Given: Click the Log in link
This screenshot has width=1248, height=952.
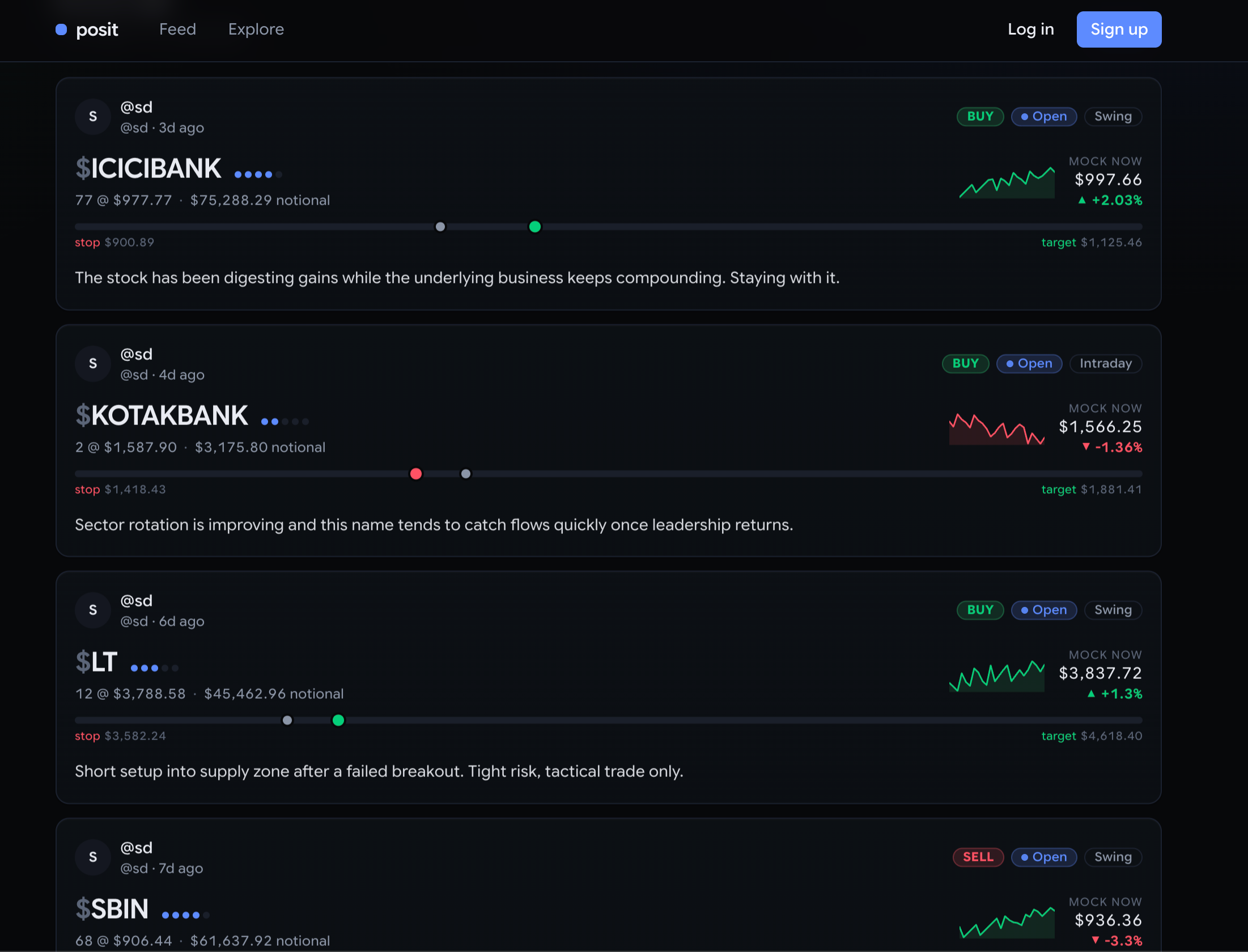Looking at the screenshot, I should point(1030,29).
